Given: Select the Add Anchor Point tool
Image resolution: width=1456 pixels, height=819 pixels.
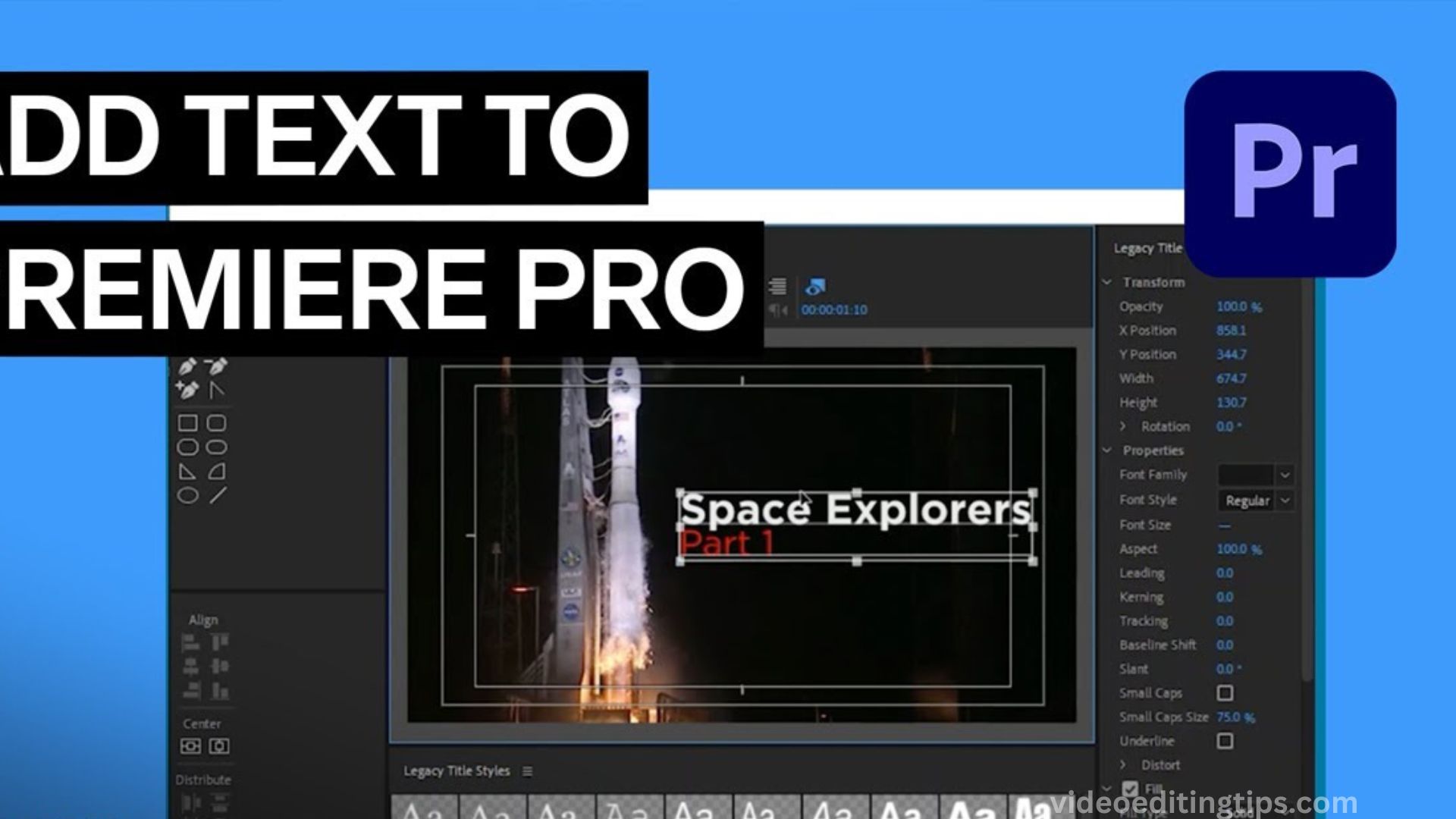Looking at the screenshot, I should pos(187,391).
